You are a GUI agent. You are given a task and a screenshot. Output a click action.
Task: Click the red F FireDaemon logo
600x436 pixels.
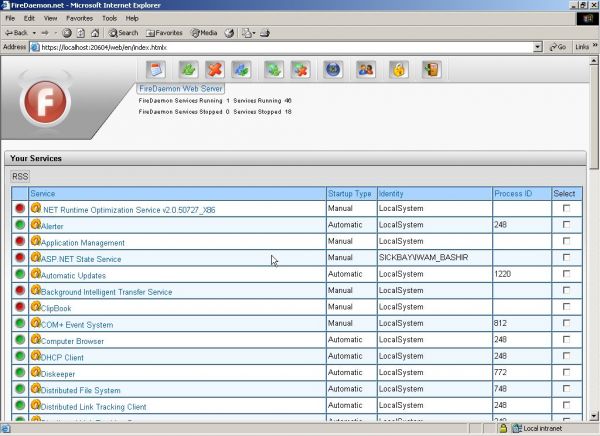(x=45, y=102)
